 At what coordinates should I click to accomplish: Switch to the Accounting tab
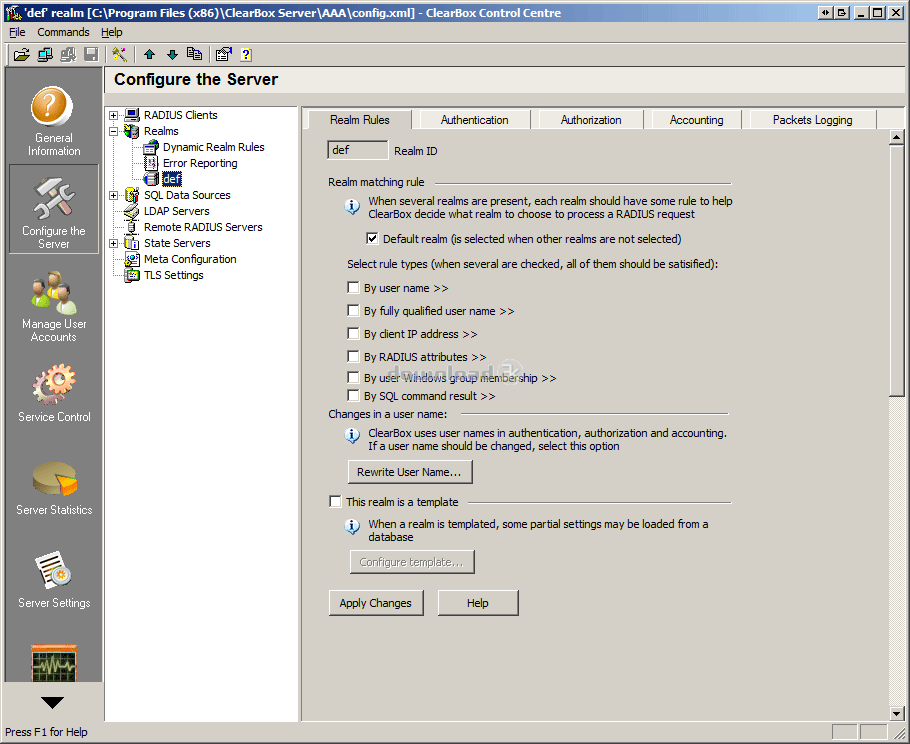[x=696, y=120]
